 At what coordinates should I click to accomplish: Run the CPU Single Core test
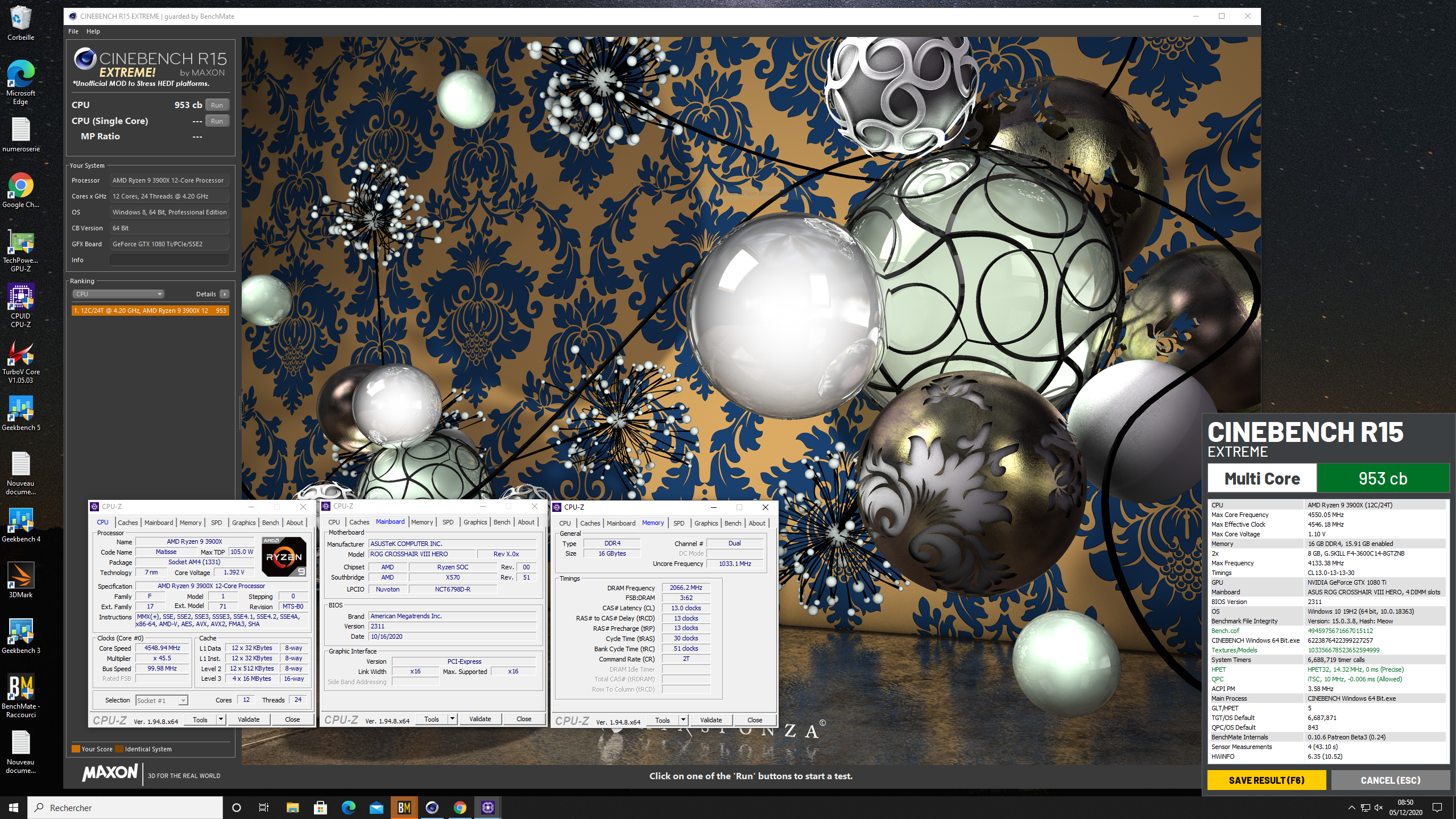(217, 121)
